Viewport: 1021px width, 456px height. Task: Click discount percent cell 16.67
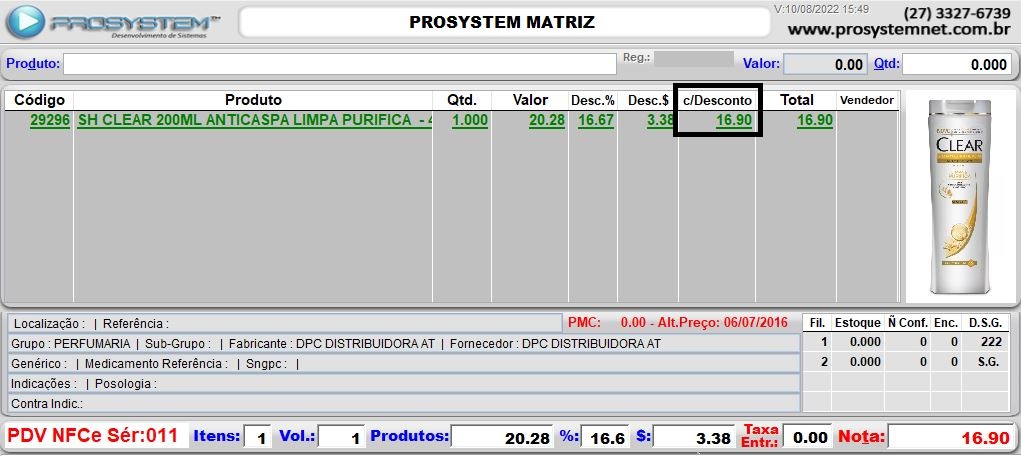click(595, 121)
